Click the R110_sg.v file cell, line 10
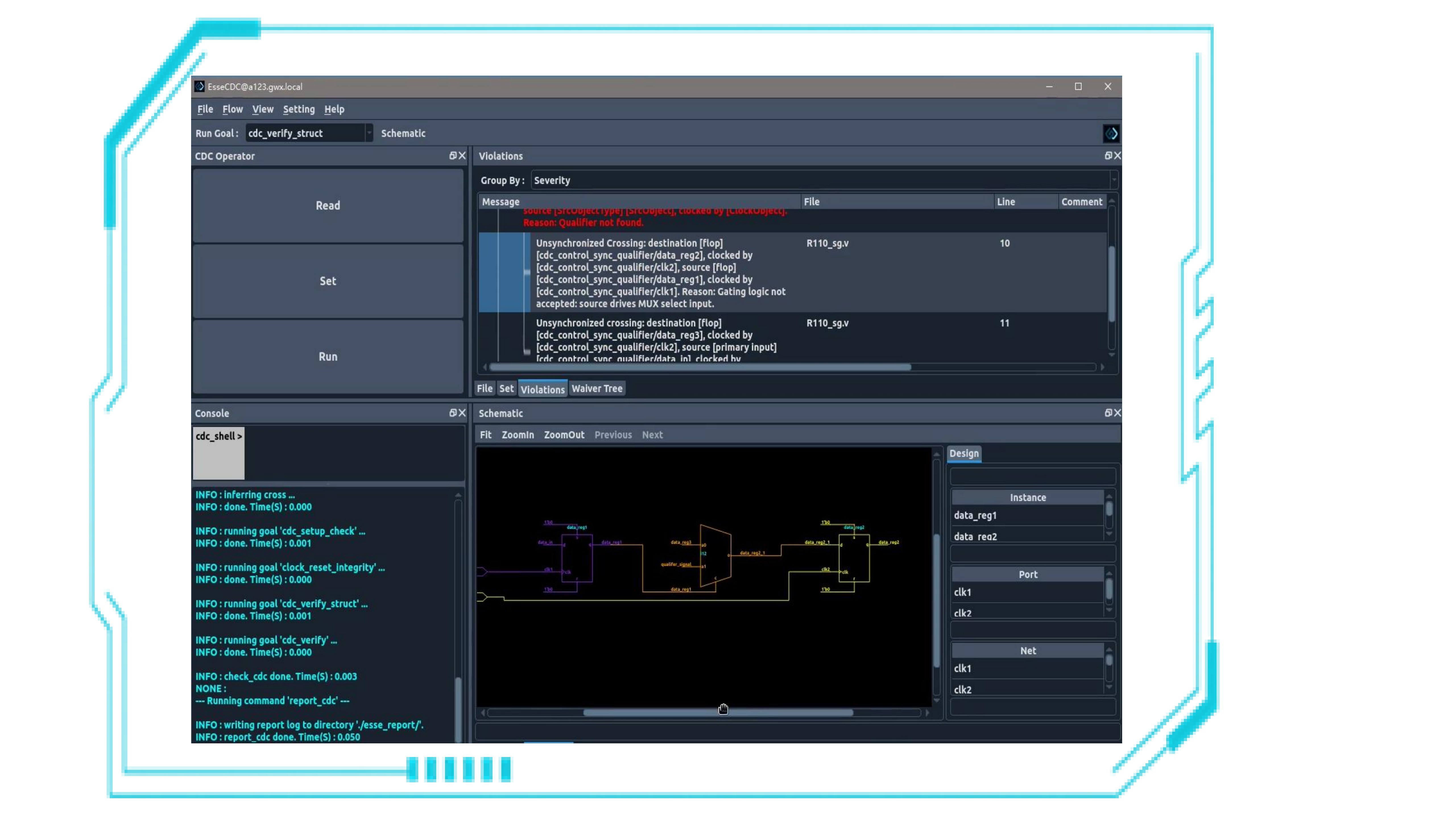The width and height of the screenshot is (1456, 819). 828,243
